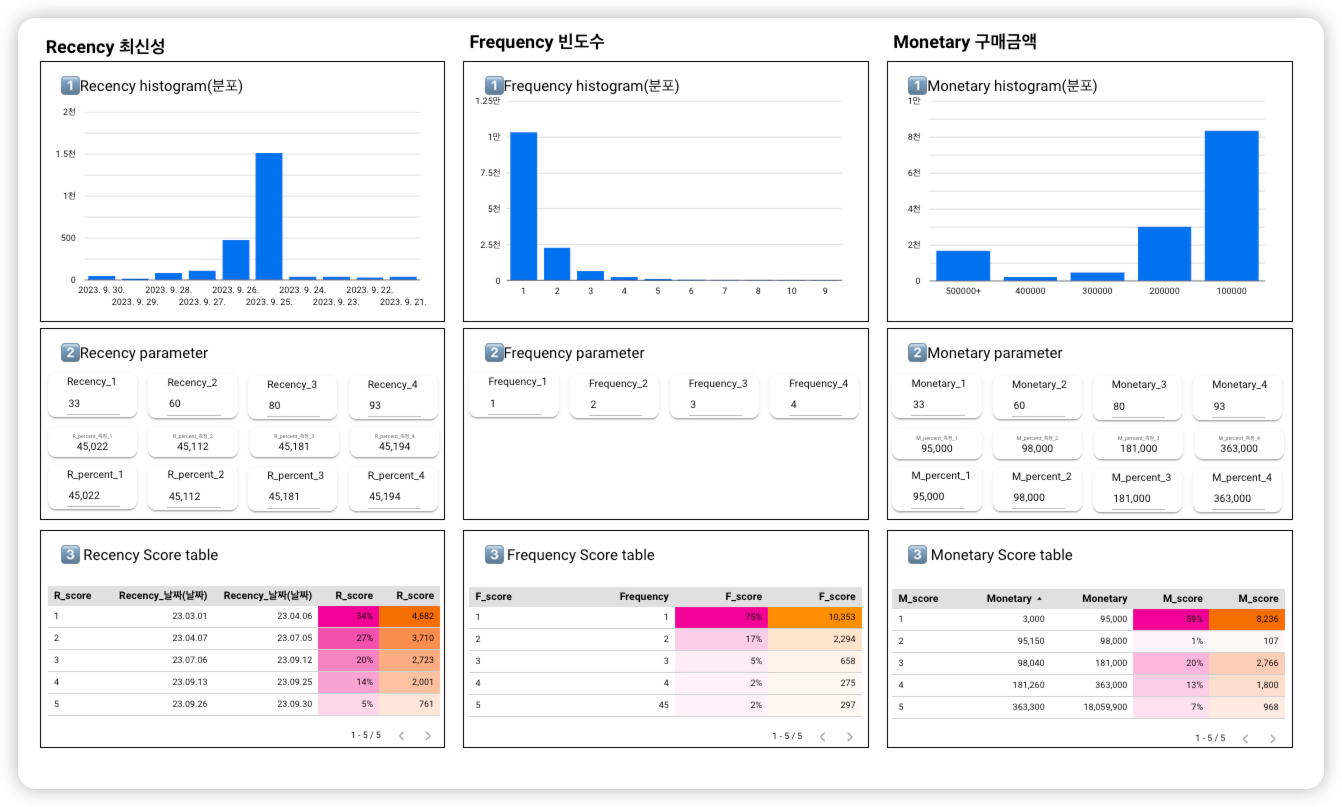1342x807 pixels.
Task: Edit the Frequency_4 parameter field
Action: pyautogui.click(x=815, y=405)
